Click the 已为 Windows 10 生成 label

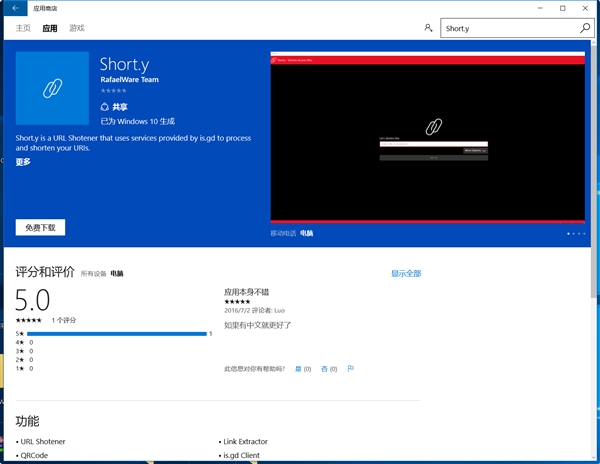pyautogui.click(x=138, y=121)
